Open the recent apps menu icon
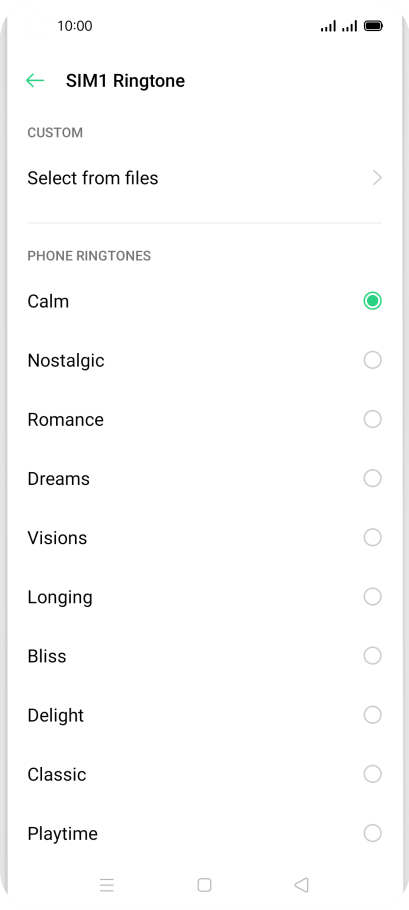Viewport: 409px width, 910px height. (x=107, y=884)
